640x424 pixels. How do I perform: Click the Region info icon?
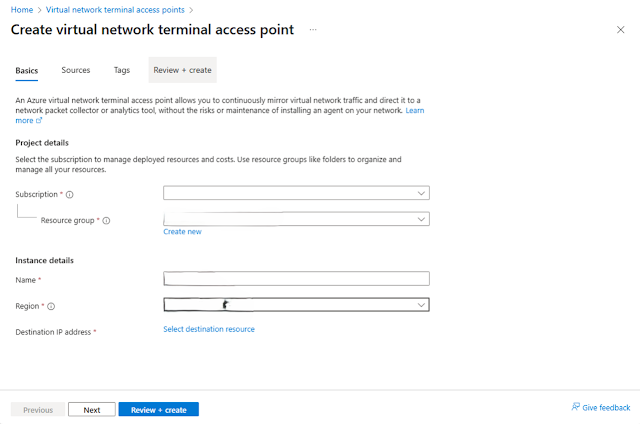51,307
